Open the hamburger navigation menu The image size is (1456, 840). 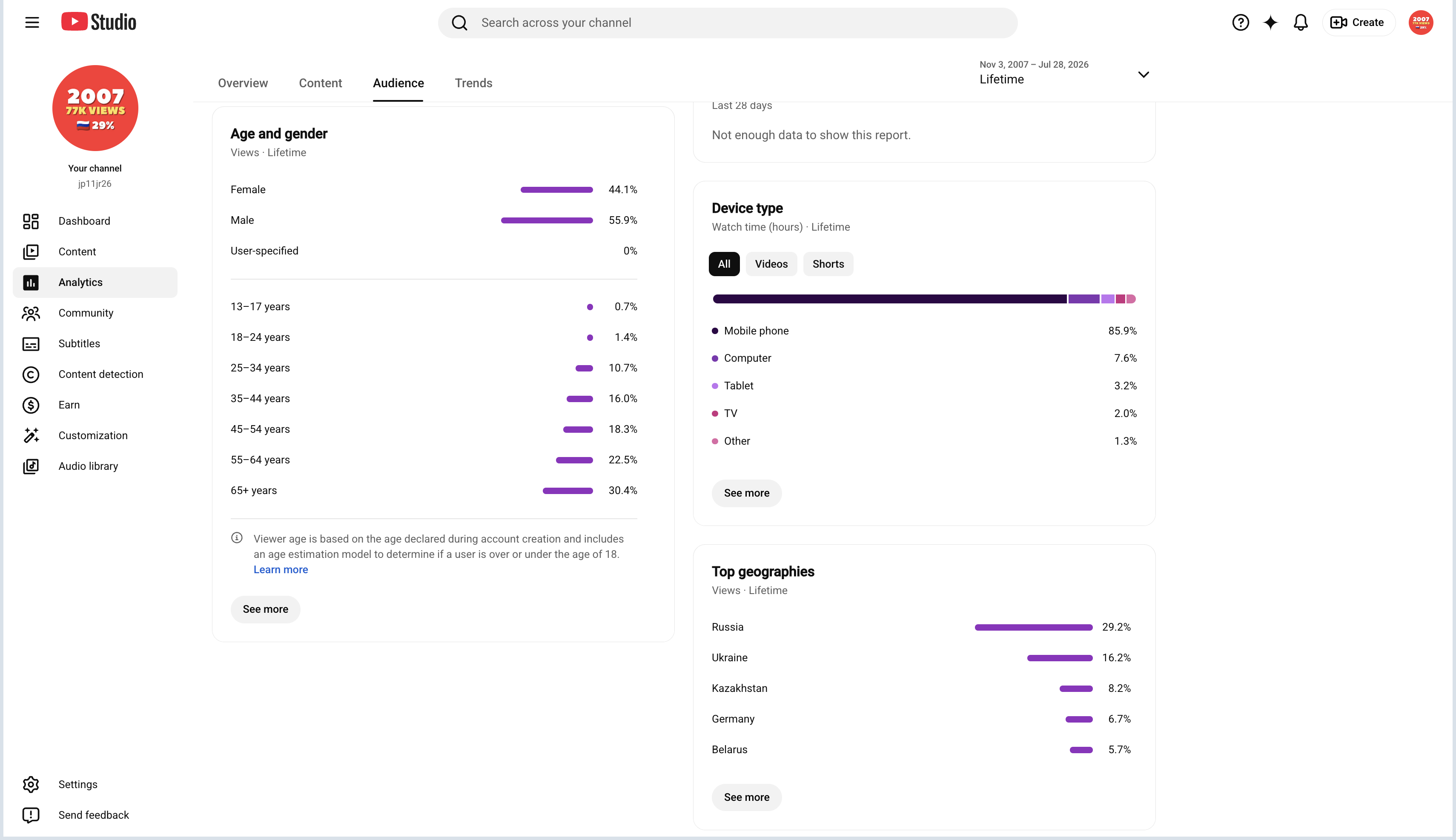coord(32,23)
